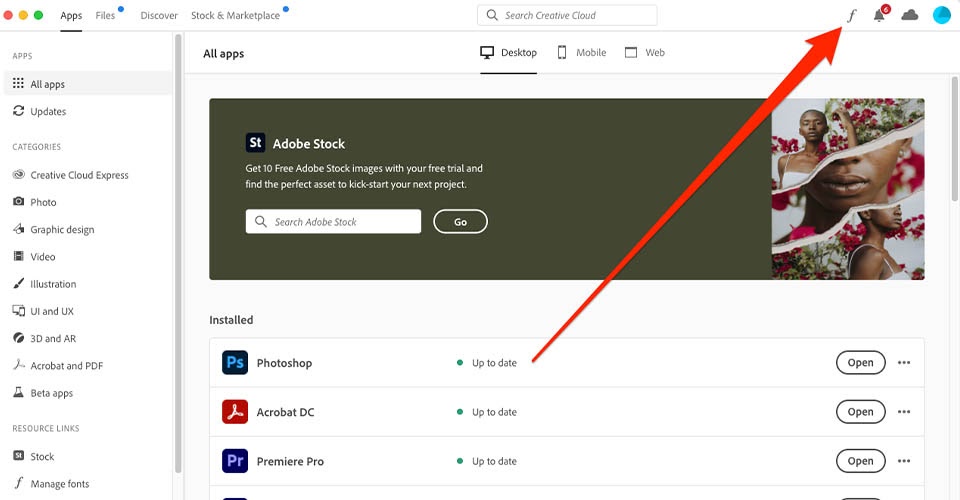
Task: Click the Photoshop Up to date status
Action: tap(487, 363)
